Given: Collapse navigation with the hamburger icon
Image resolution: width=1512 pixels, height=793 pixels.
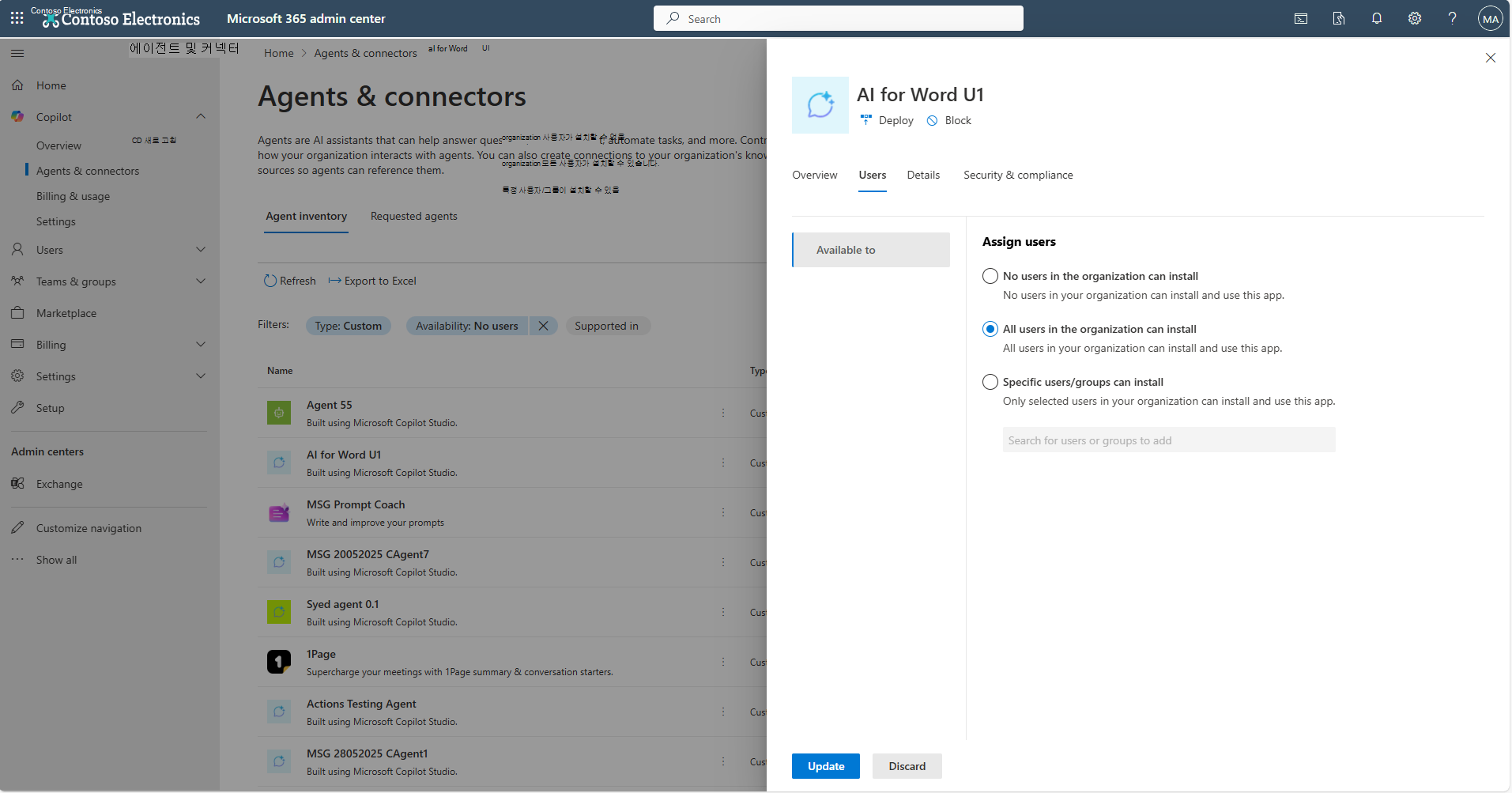Looking at the screenshot, I should point(17,53).
